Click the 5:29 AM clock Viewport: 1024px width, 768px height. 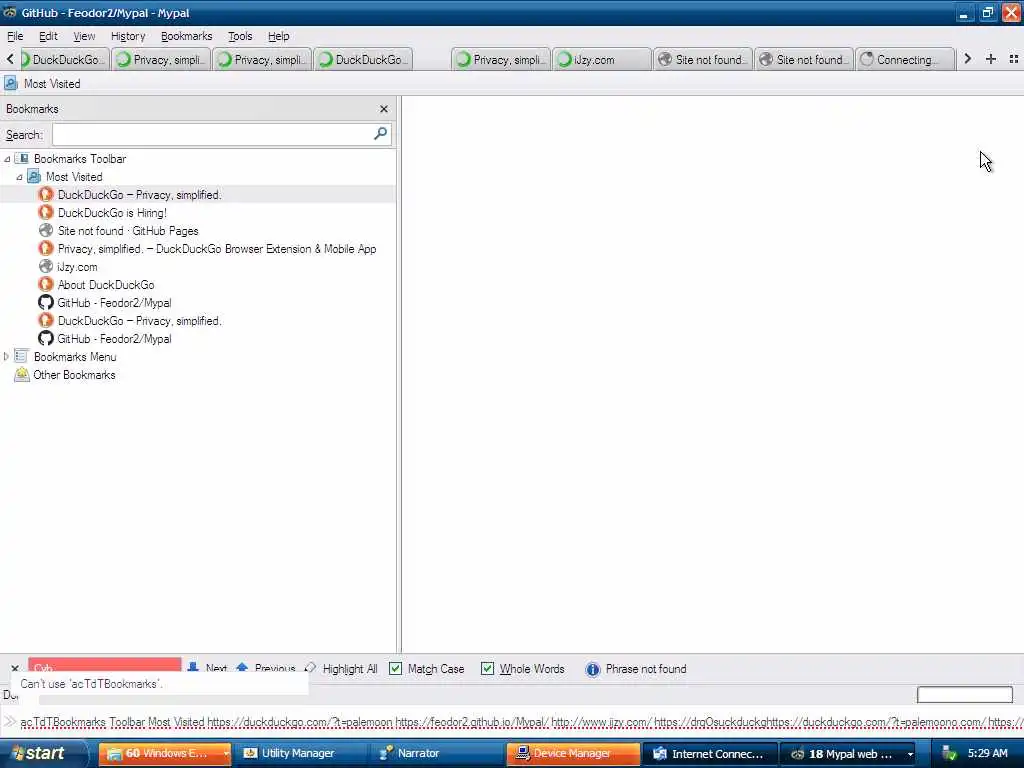[987, 754]
